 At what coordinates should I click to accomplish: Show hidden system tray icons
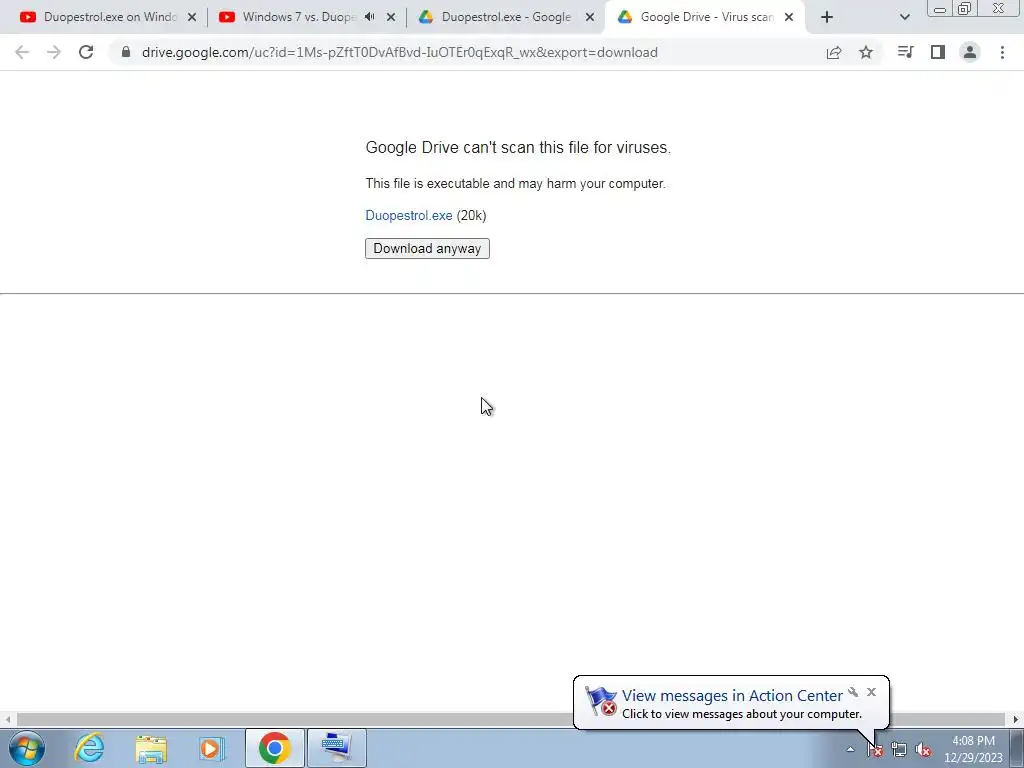tap(850, 750)
